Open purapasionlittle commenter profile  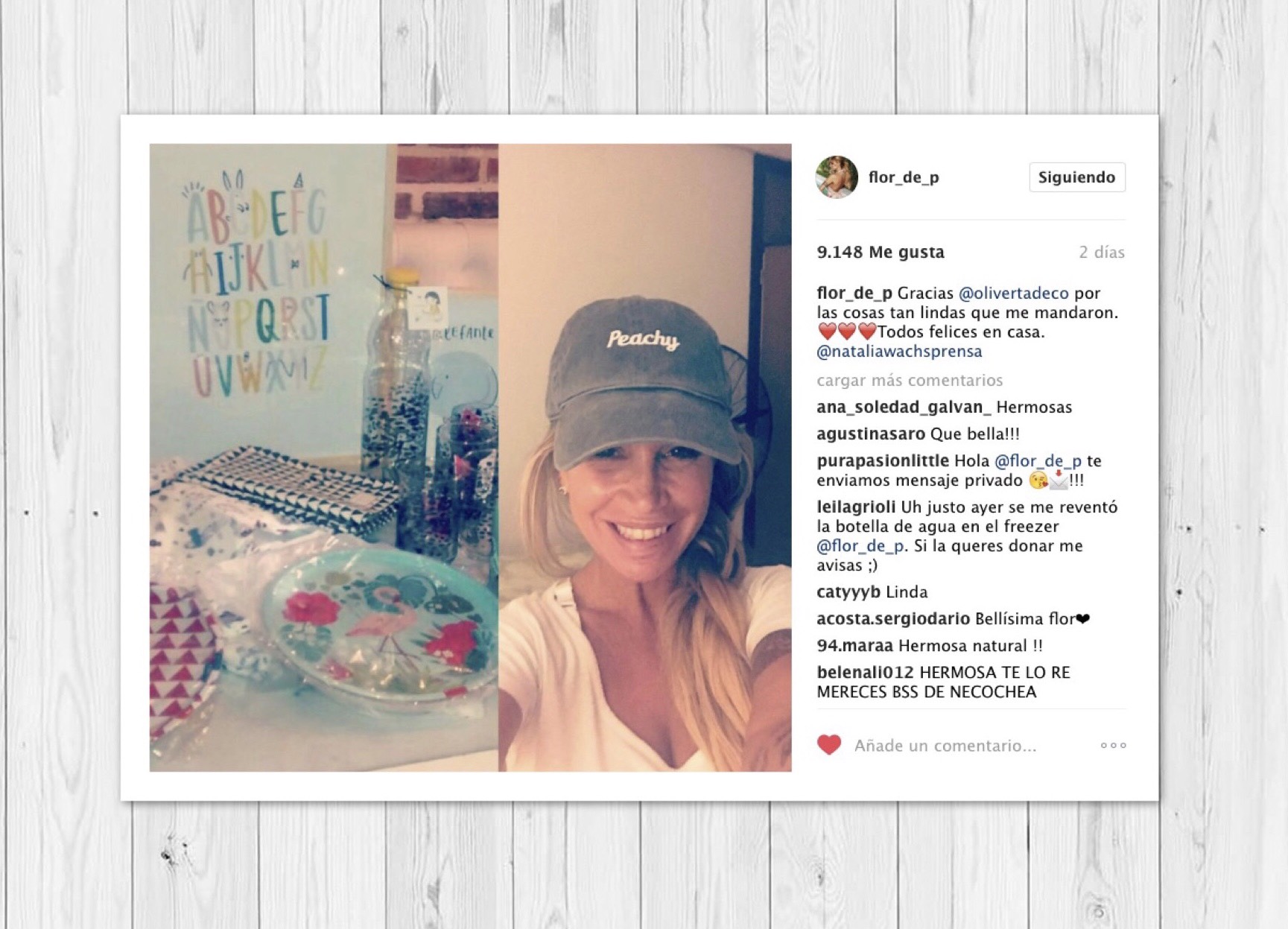coord(883,460)
